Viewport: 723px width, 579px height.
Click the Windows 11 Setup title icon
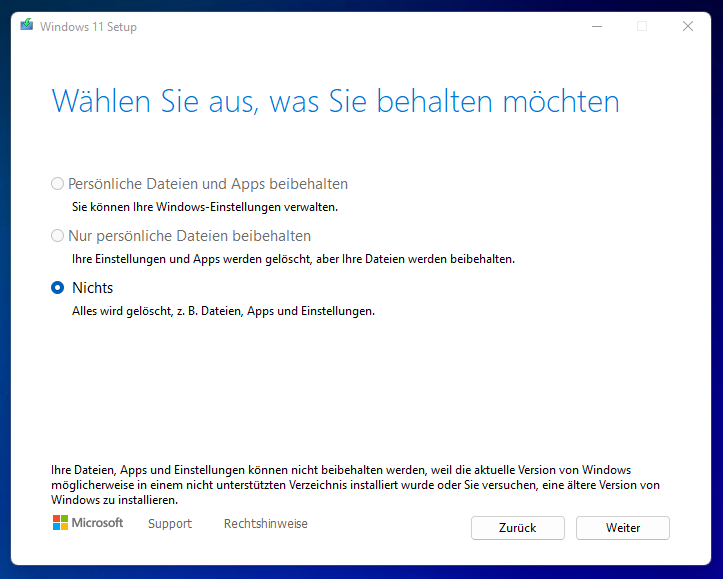[x=27, y=25]
